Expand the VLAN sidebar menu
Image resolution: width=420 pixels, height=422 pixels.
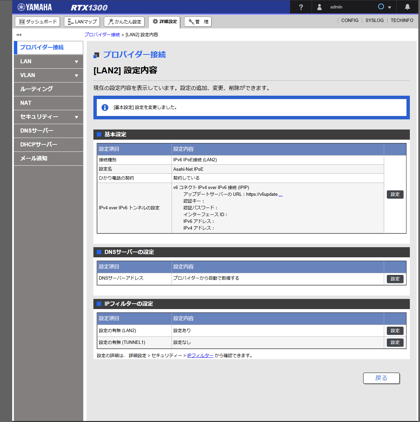[49, 75]
